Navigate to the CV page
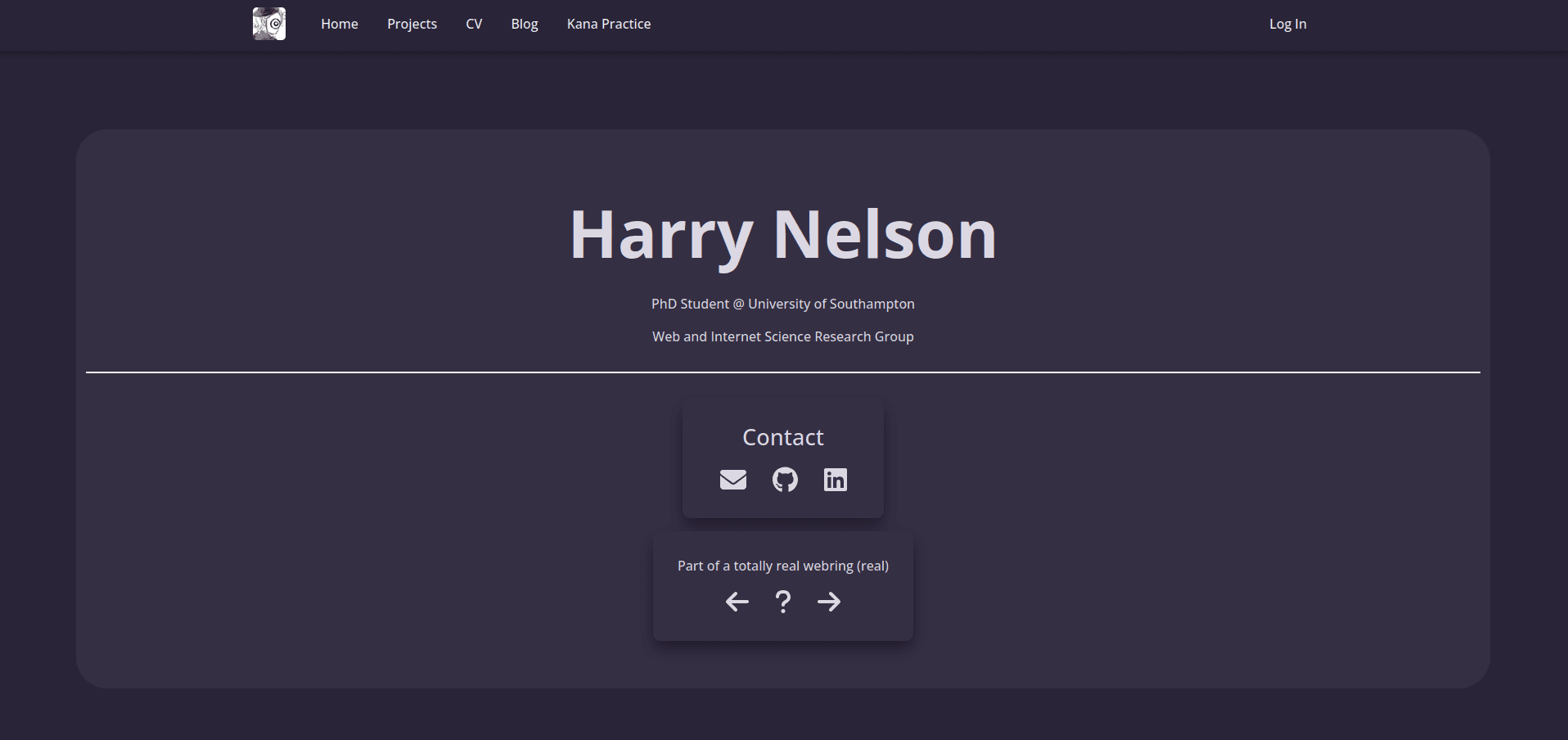The width and height of the screenshot is (1568, 740). pyautogui.click(x=474, y=24)
